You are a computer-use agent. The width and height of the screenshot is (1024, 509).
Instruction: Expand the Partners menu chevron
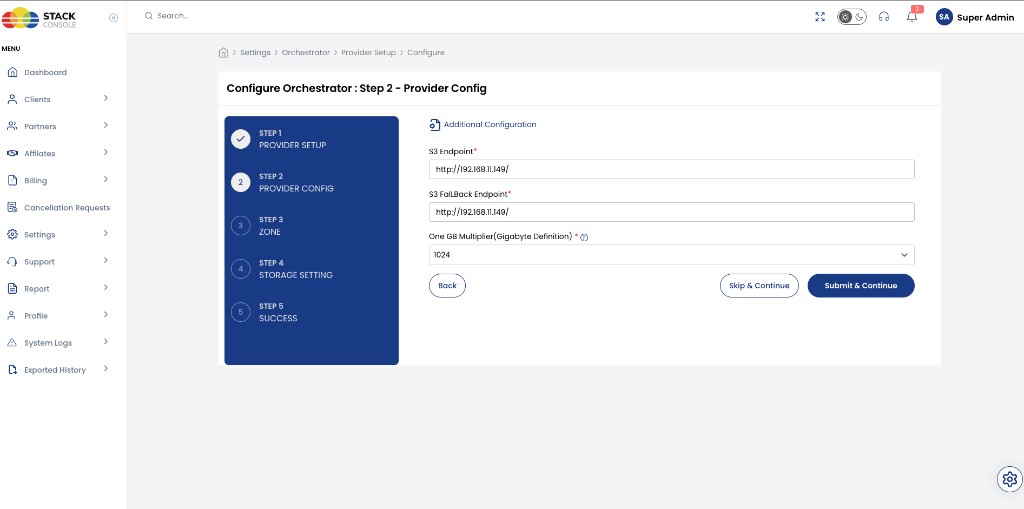[x=106, y=125]
